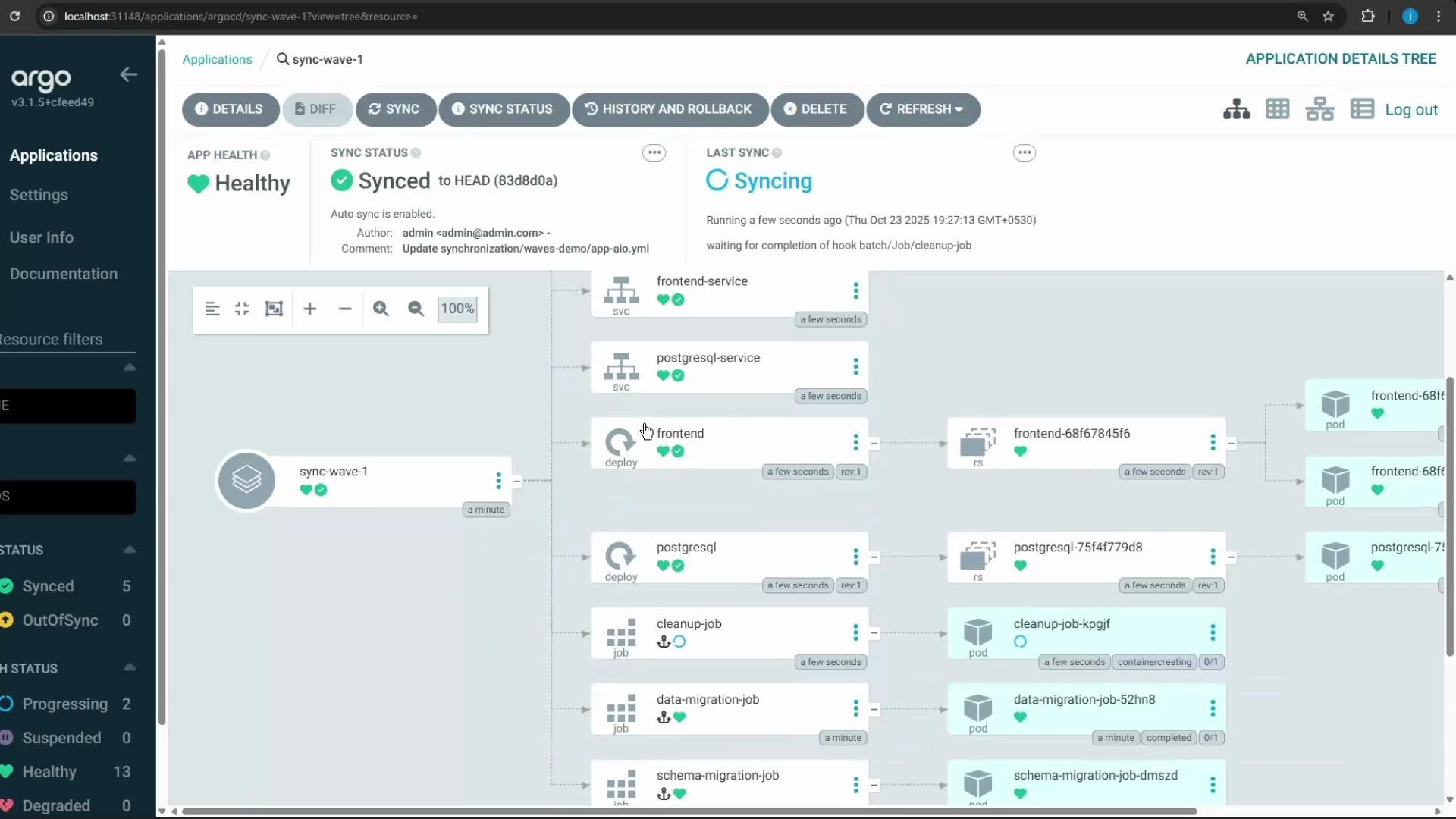Collapse children of the cleanup-job node
This screenshot has width=1456, height=819.
pyautogui.click(x=874, y=632)
